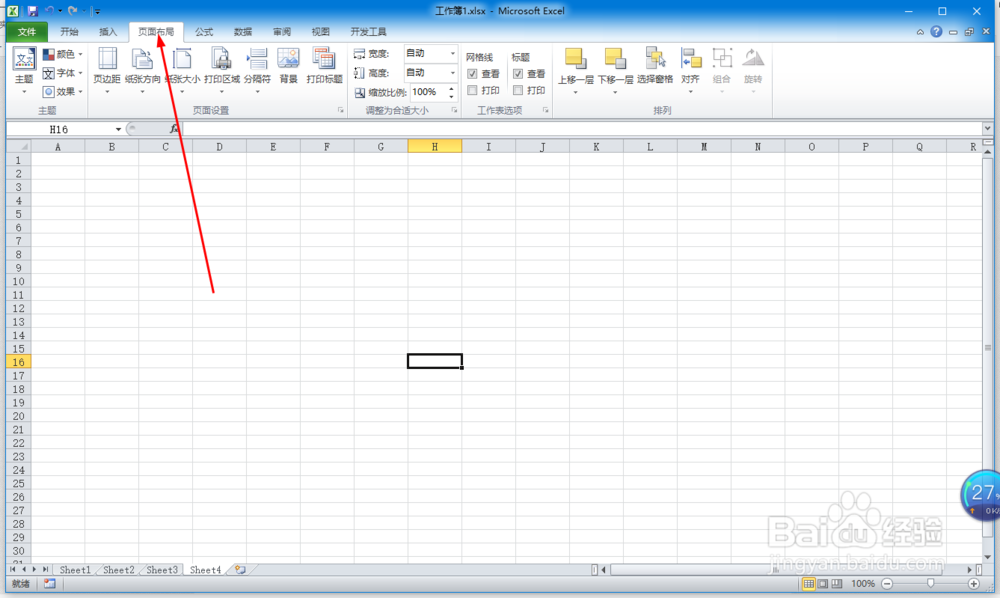Click the Save icon in quick access toolbar

(x=33, y=11)
